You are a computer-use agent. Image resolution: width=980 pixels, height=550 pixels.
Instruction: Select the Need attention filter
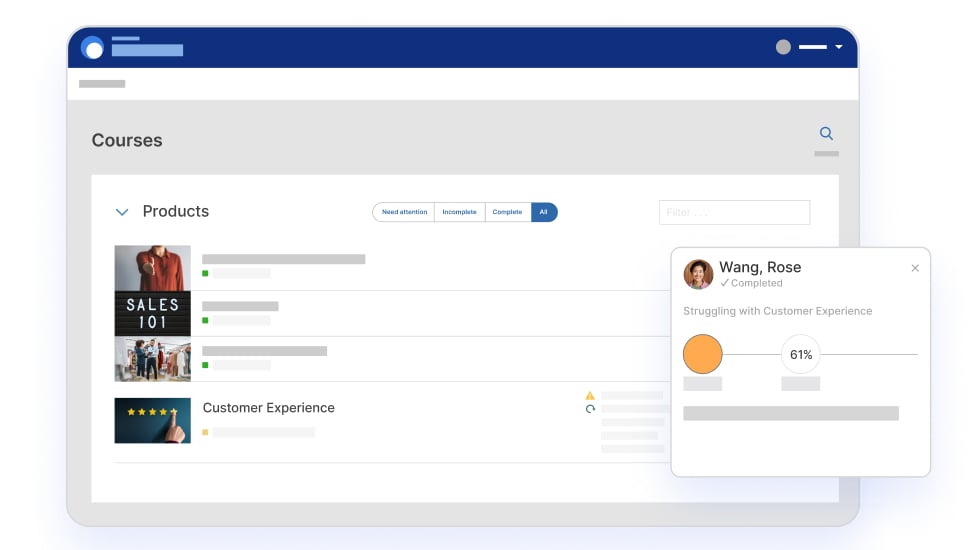click(404, 212)
